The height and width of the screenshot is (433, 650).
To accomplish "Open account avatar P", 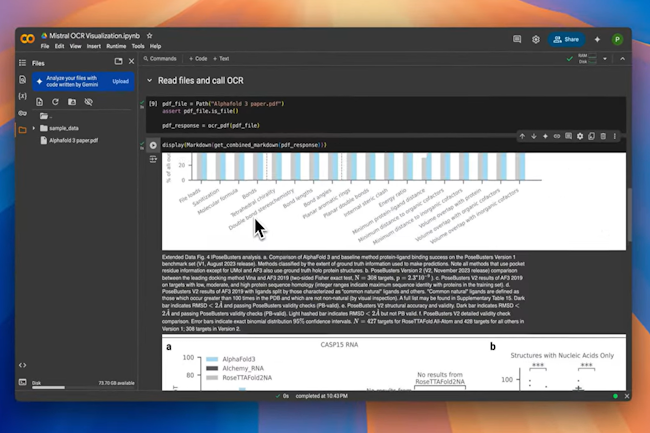I will (617, 39).
